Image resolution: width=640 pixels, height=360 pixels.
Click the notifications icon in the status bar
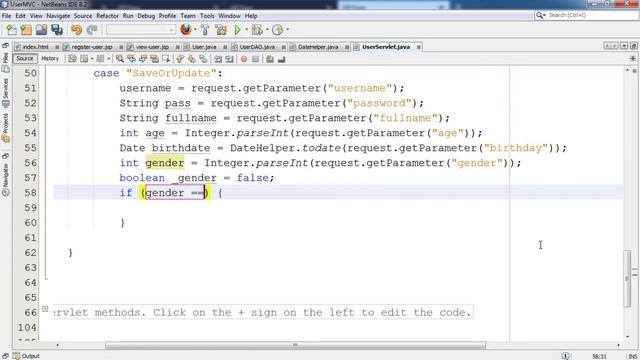click(x=565, y=356)
